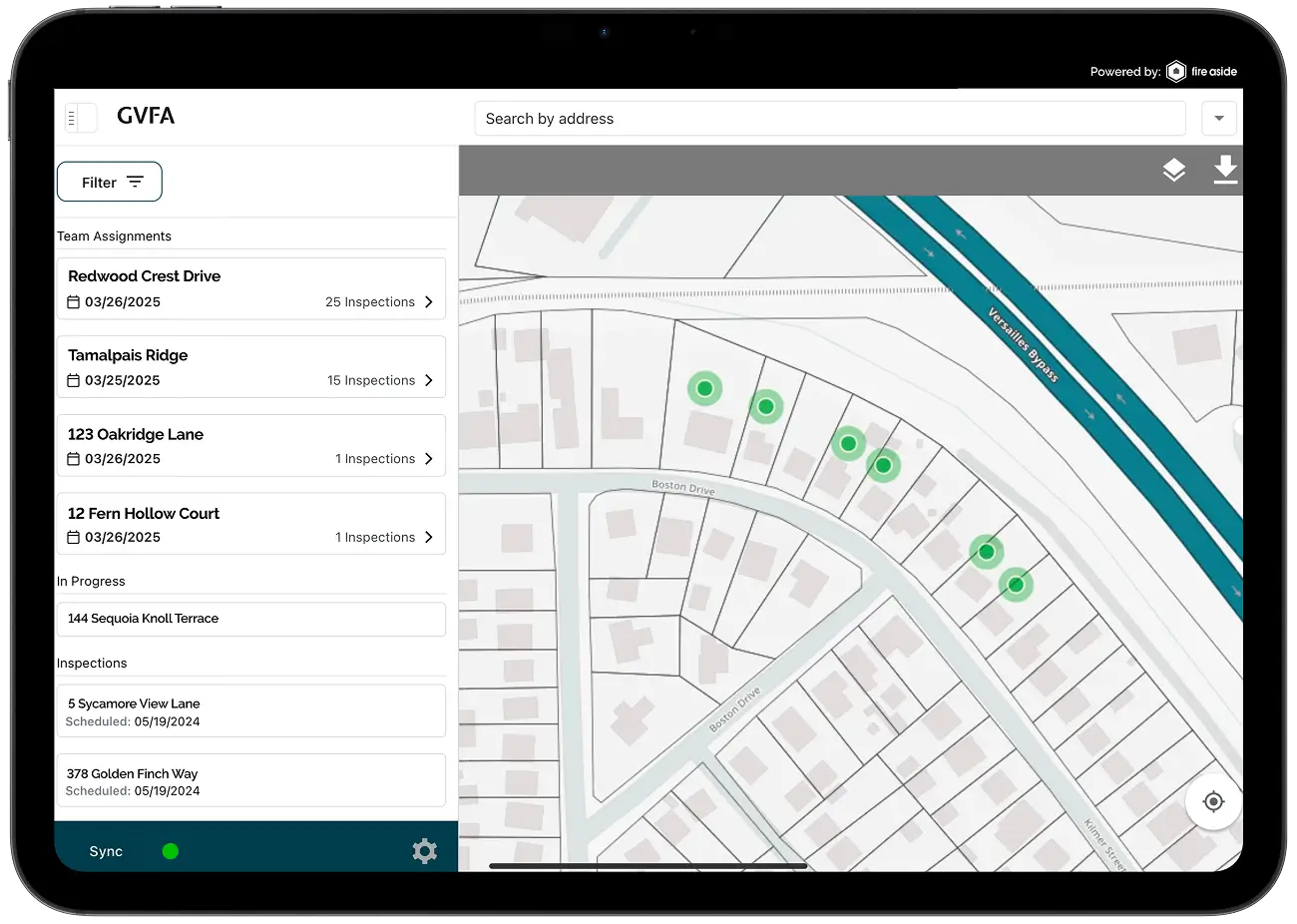Click the Inspections section heading
The height and width of the screenshot is (924, 1297).
[92, 663]
